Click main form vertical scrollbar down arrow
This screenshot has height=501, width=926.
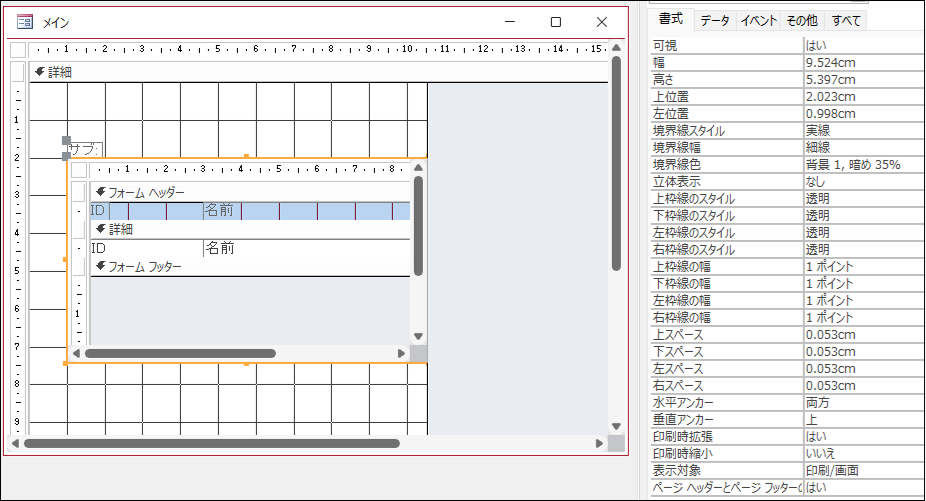(x=616, y=427)
